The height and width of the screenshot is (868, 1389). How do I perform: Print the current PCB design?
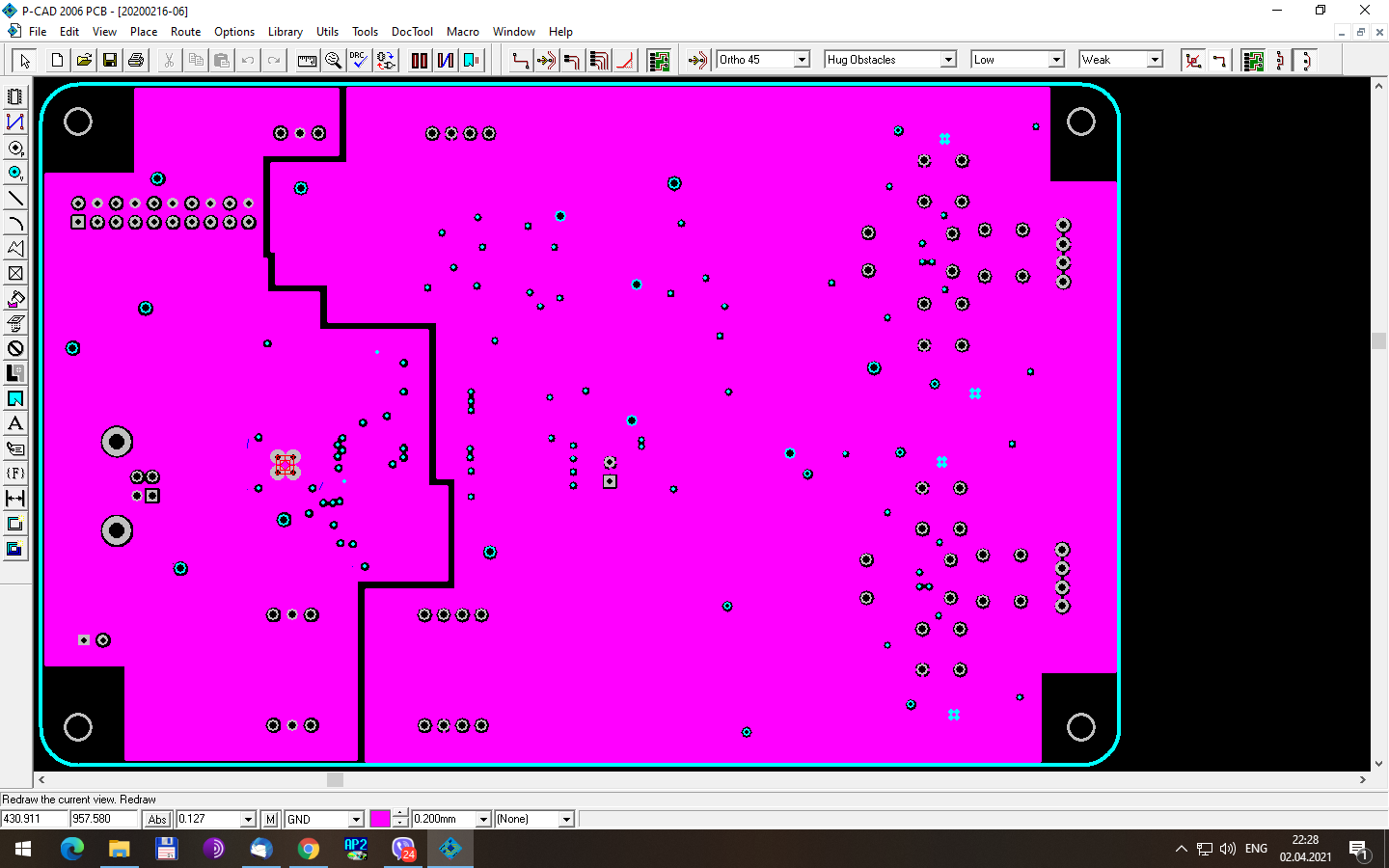point(136,60)
